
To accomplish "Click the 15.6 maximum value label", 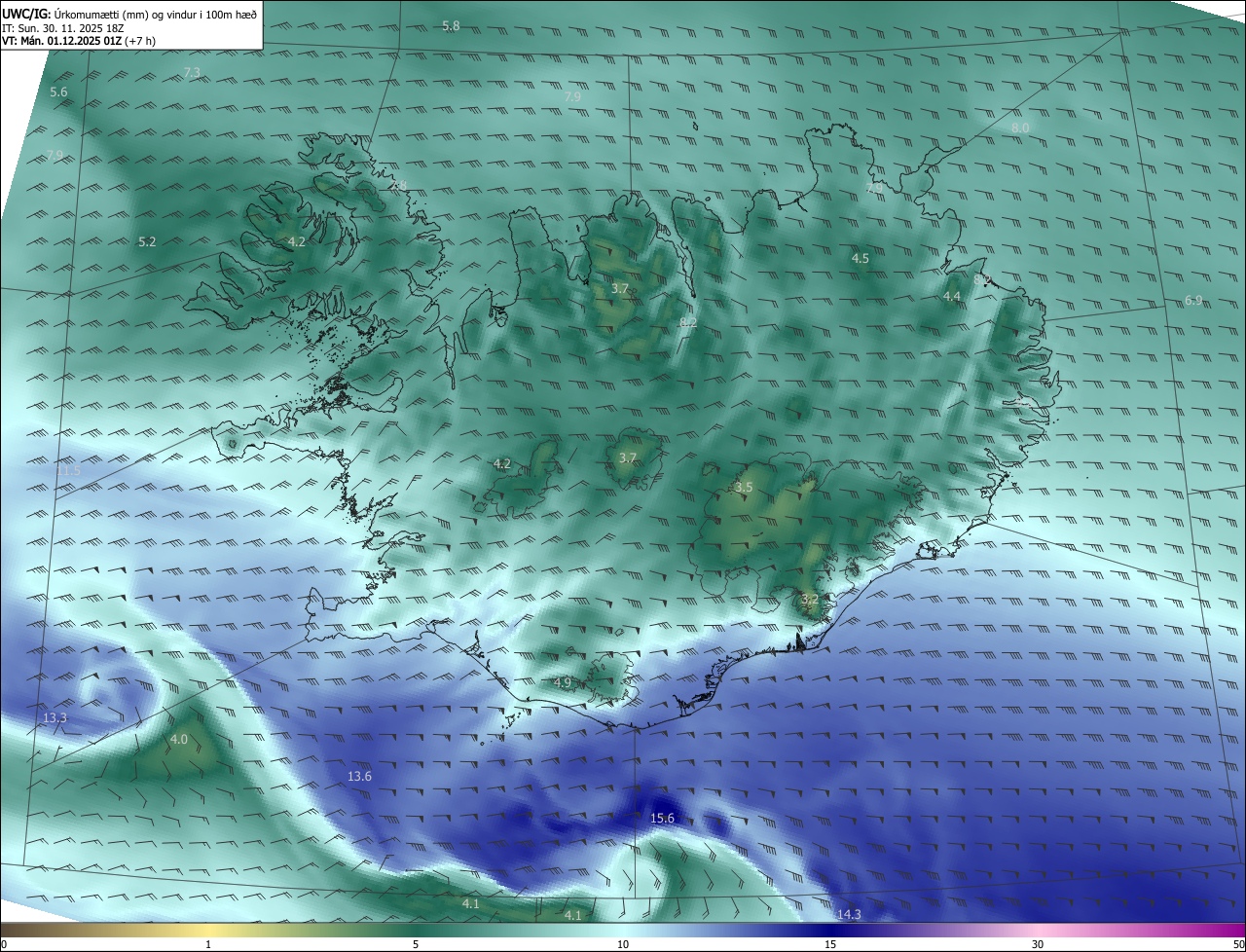I will [662, 819].
